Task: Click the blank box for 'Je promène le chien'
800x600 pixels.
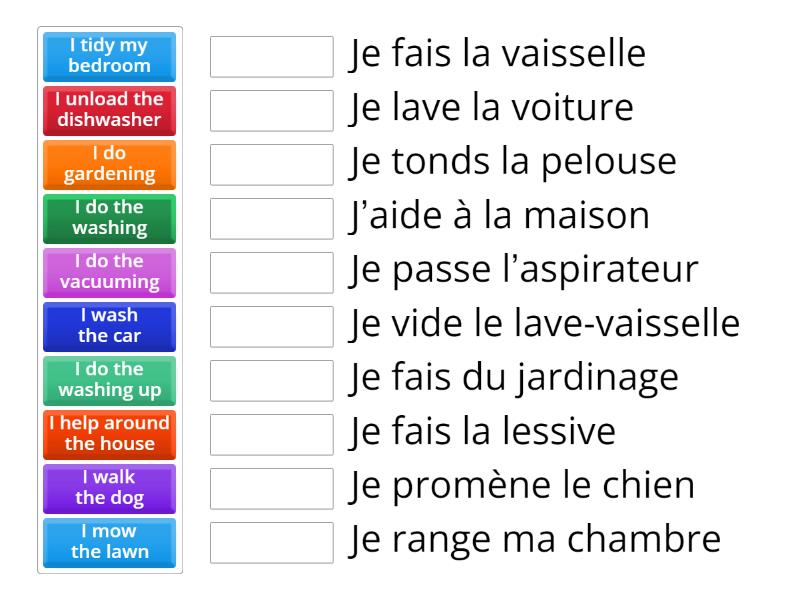Action: click(x=272, y=489)
